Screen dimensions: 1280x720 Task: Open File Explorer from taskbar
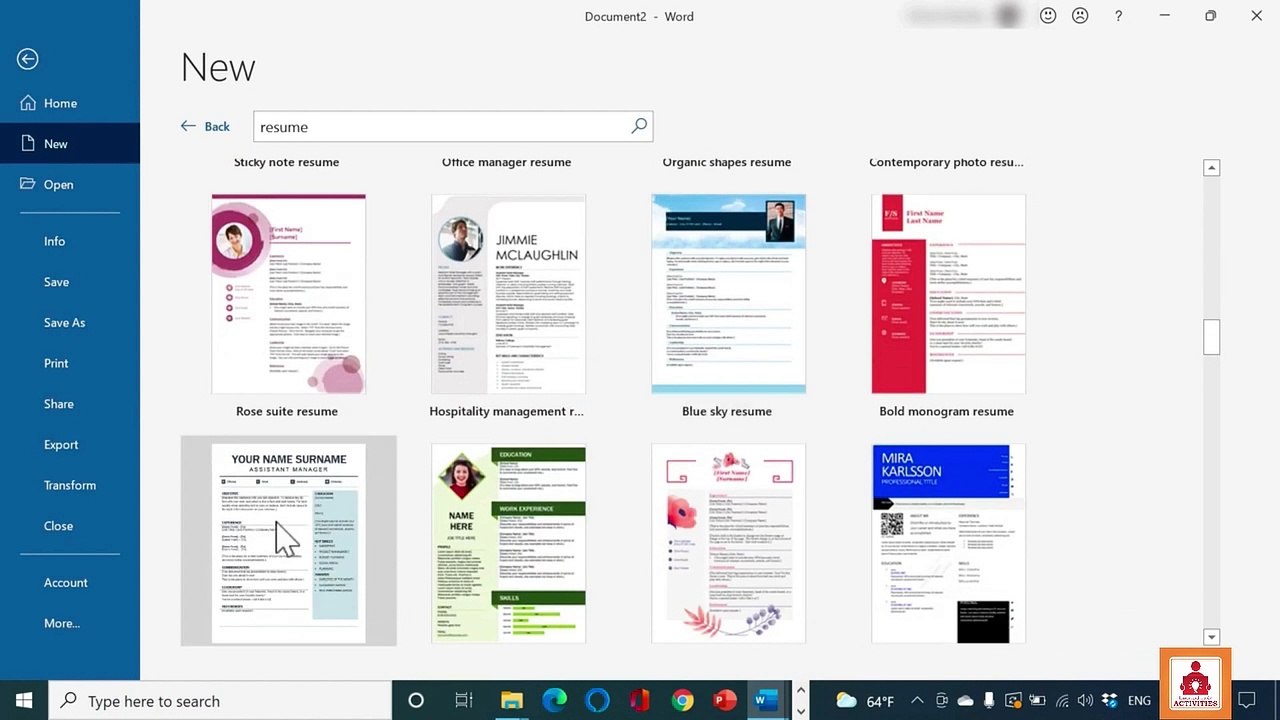512,700
